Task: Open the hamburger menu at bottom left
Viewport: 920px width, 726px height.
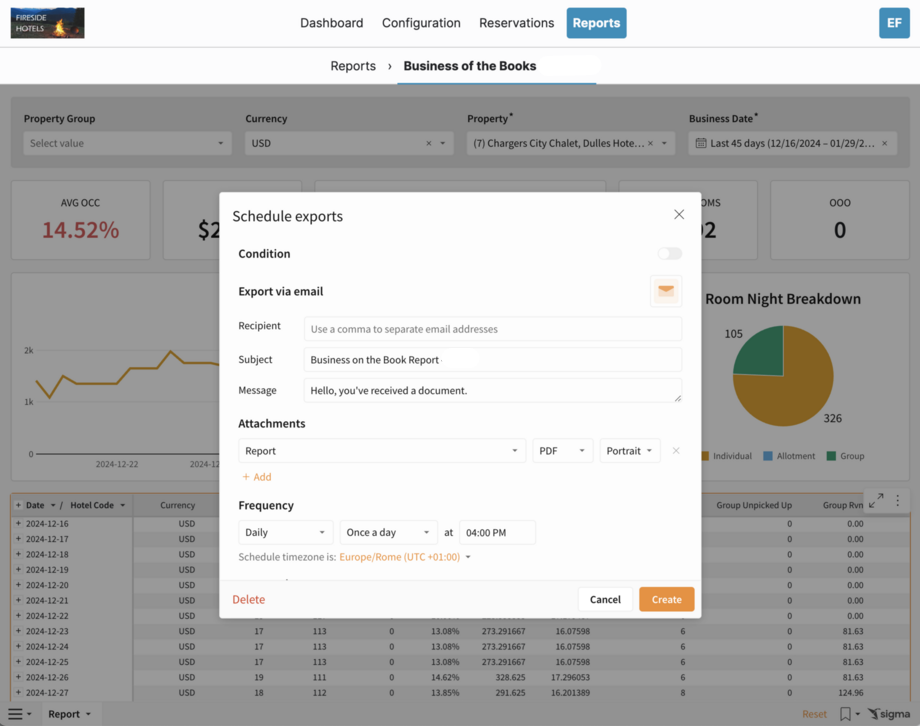Action: coord(15,714)
